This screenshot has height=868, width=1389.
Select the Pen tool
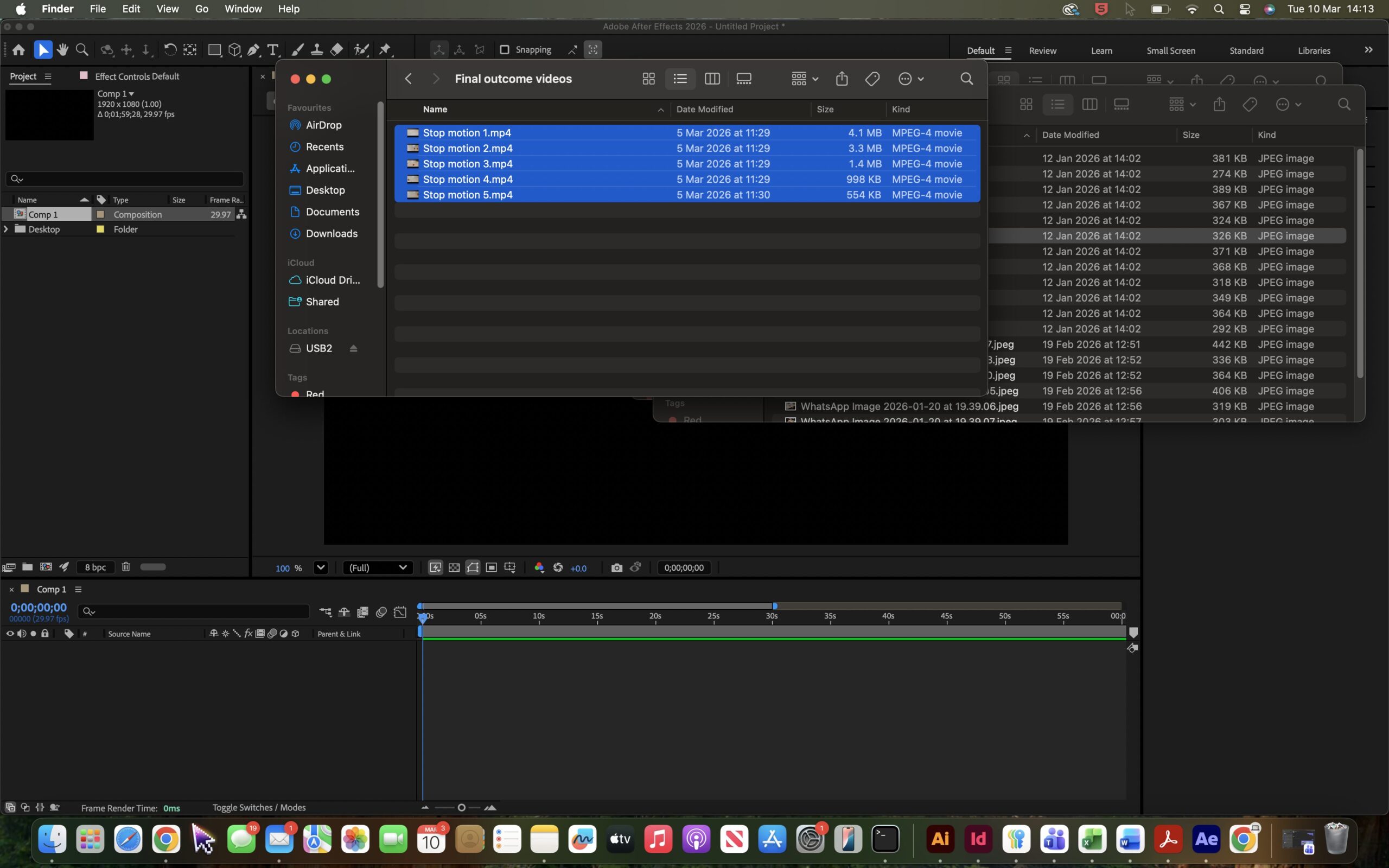point(253,50)
